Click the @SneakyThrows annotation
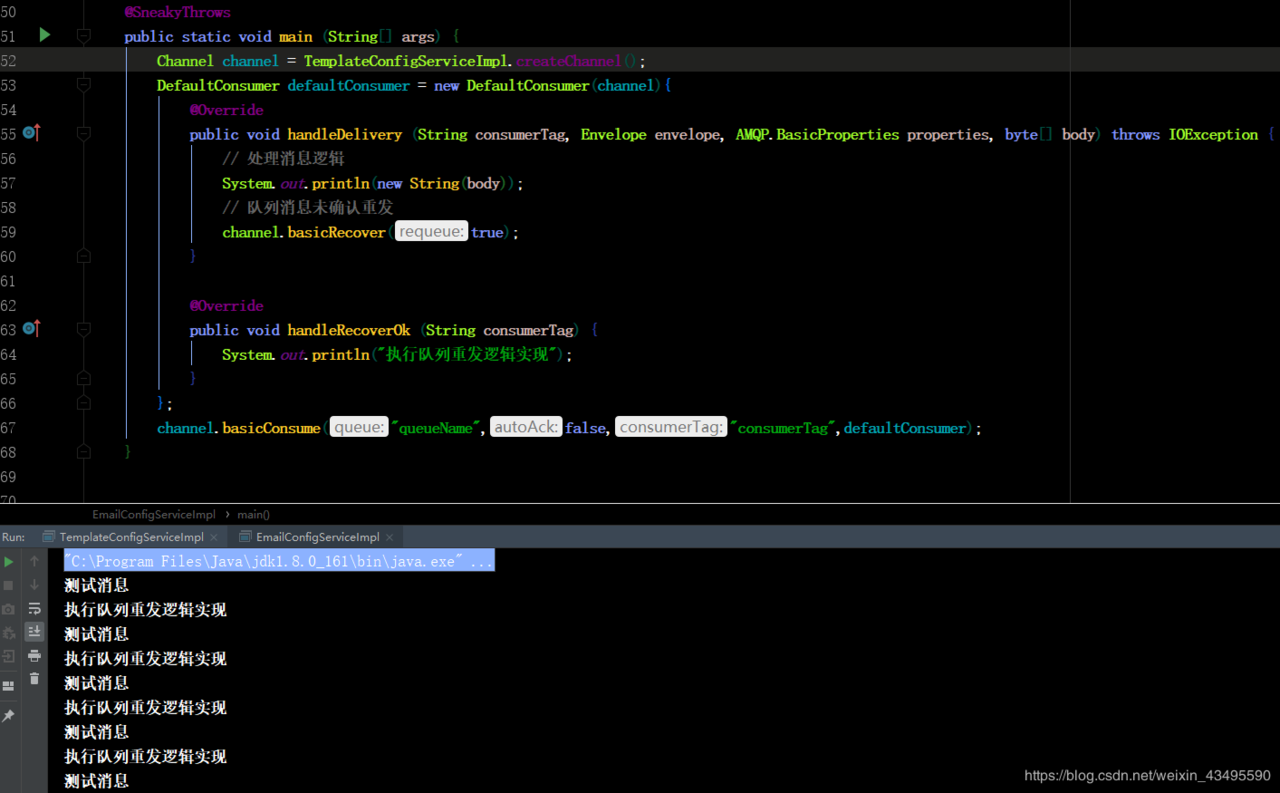The image size is (1280, 793). tap(177, 12)
